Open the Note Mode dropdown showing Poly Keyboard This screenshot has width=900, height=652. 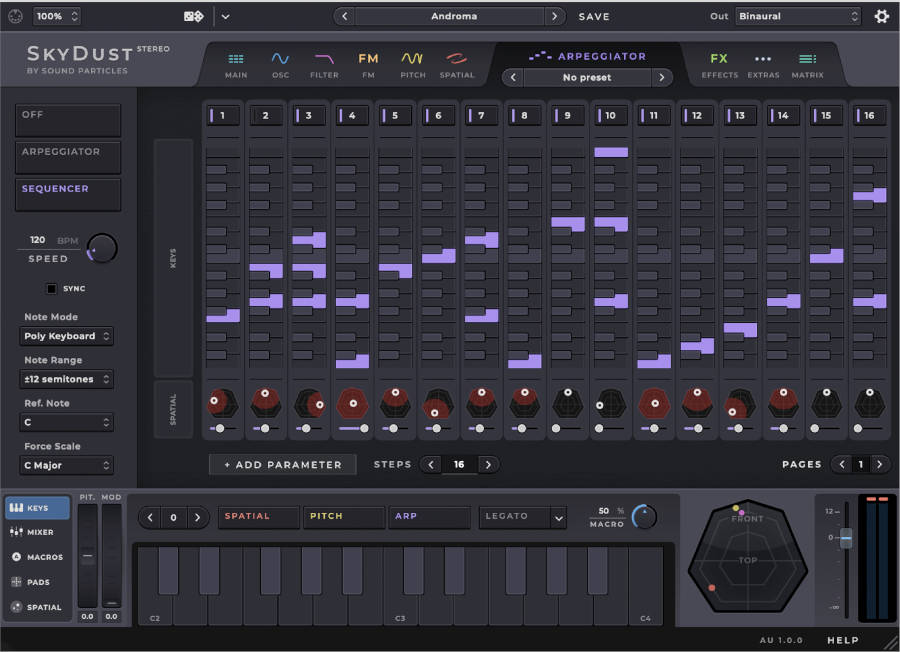coord(66,336)
